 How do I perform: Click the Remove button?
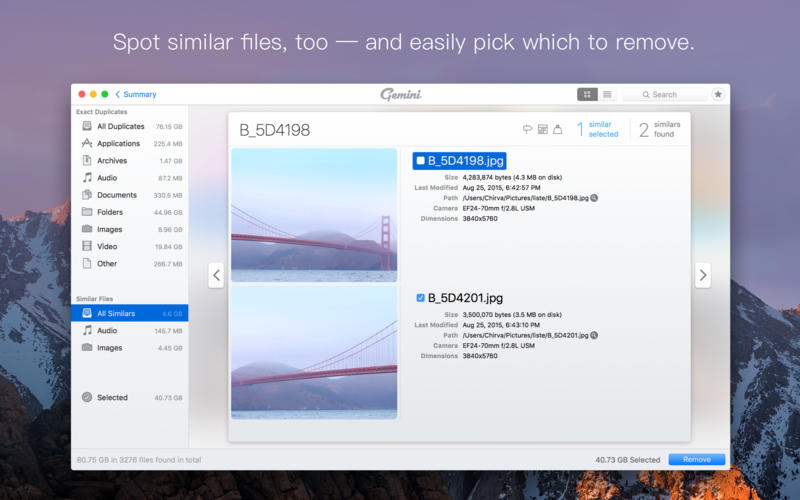(697, 460)
